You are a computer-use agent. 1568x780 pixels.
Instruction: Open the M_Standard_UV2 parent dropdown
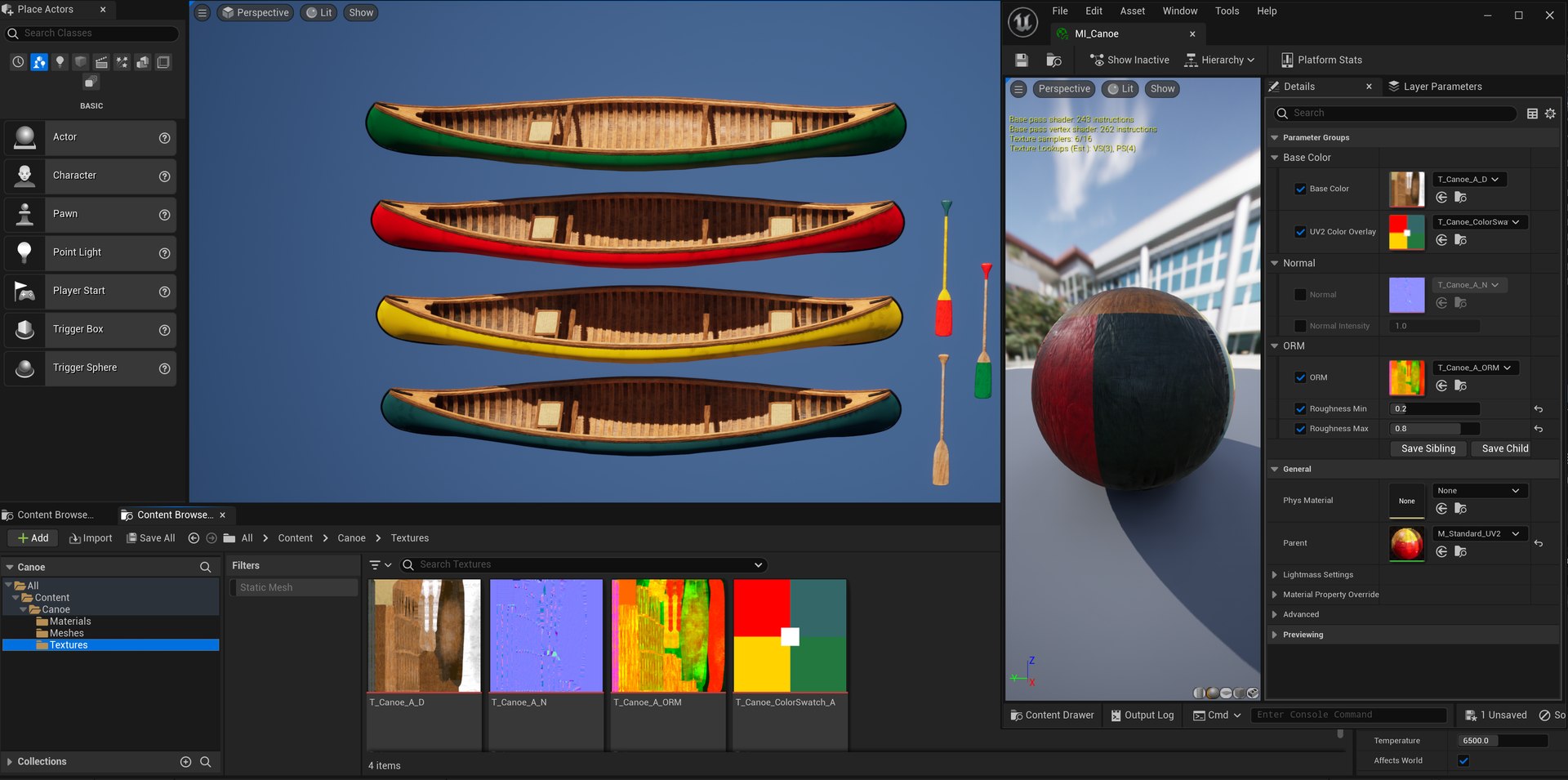pos(1480,533)
